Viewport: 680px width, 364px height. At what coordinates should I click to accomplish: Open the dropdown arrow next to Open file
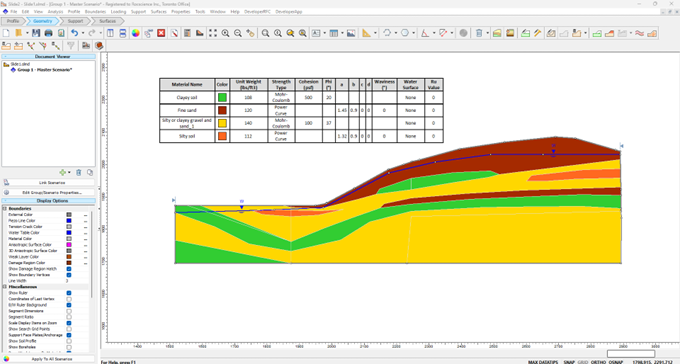coord(27,33)
